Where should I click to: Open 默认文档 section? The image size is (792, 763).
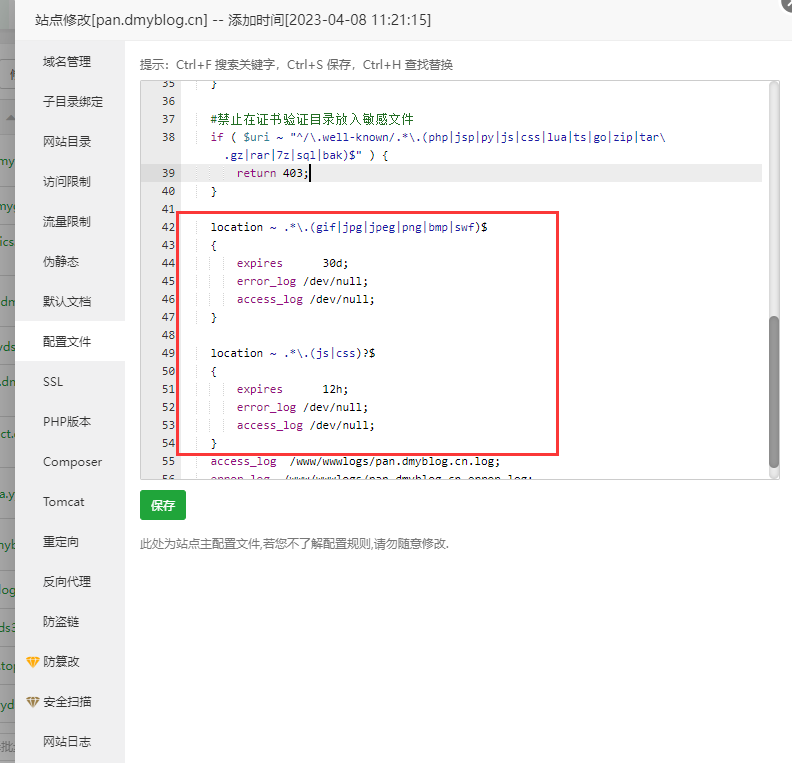point(67,301)
